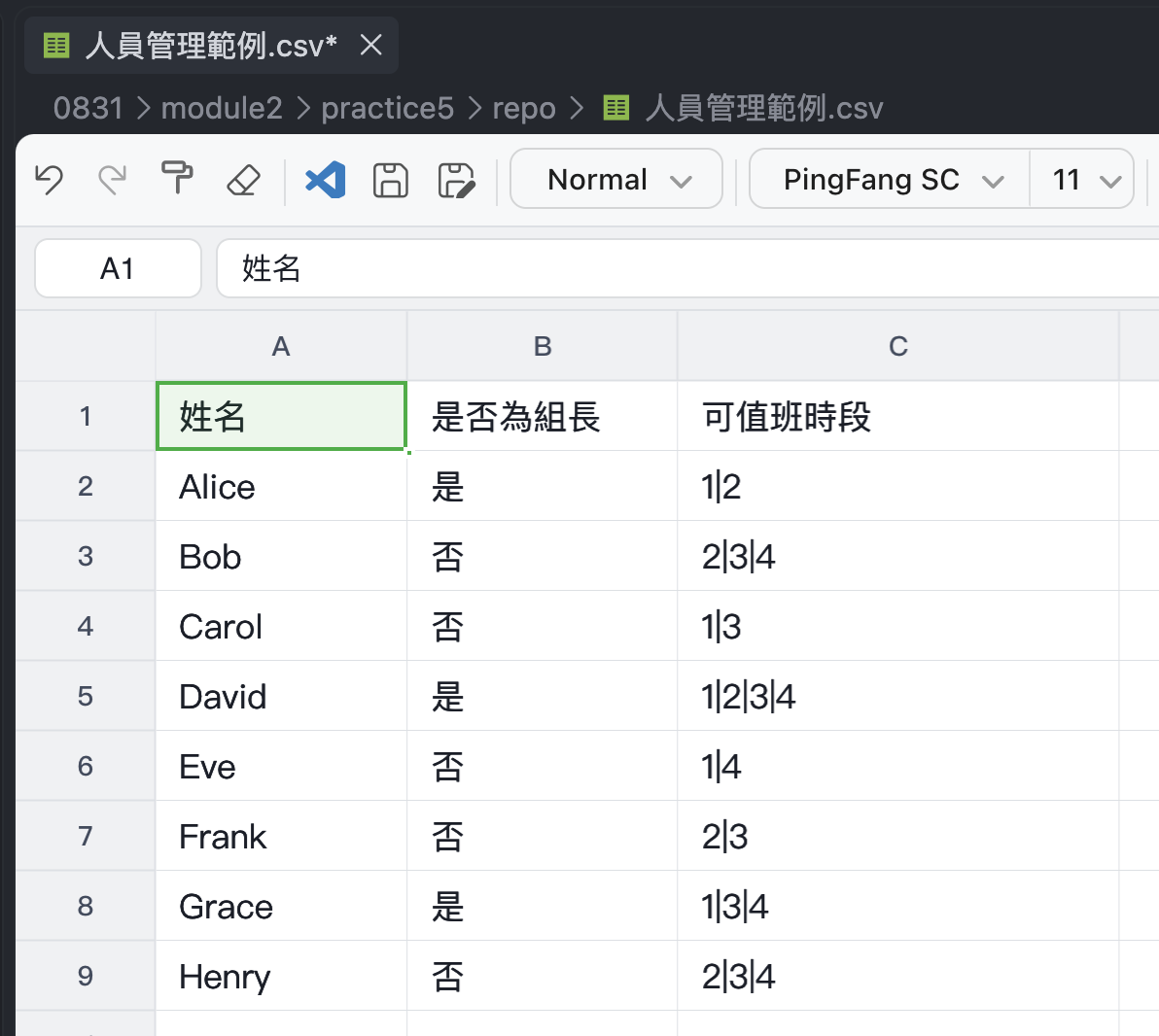Click cell 是否為組長

(x=542, y=416)
